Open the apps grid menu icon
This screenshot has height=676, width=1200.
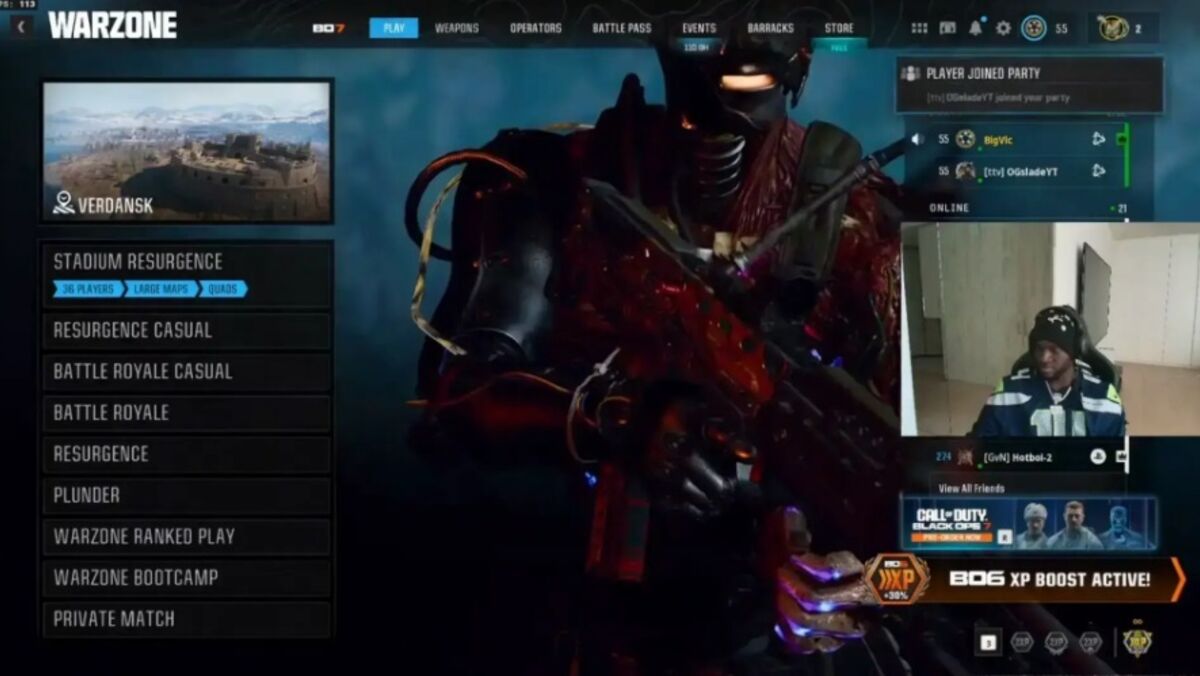coord(919,28)
